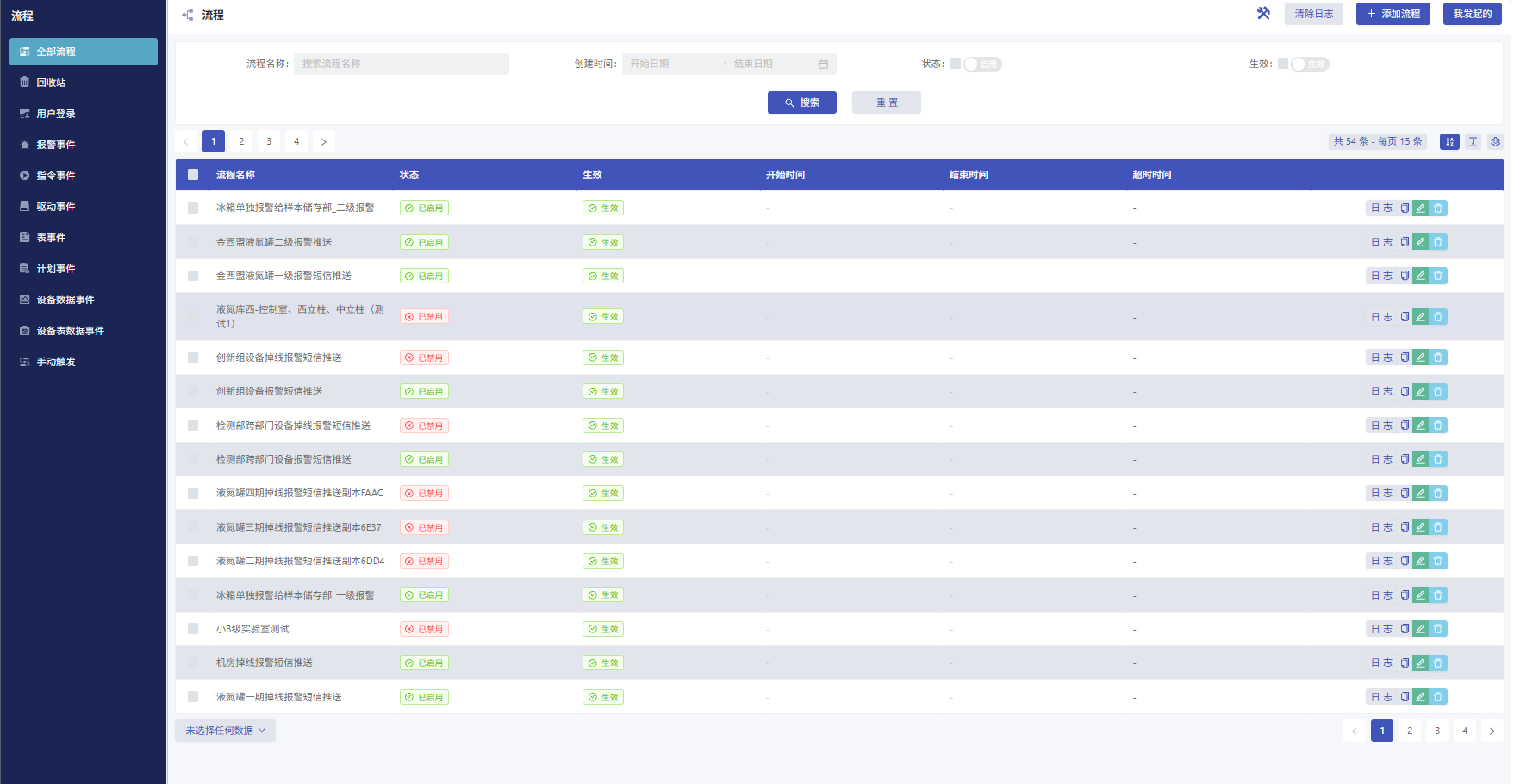Go to next page via top pagination arrow
This screenshot has width=1514, height=784.
pyautogui.click(x=324, y=141)
